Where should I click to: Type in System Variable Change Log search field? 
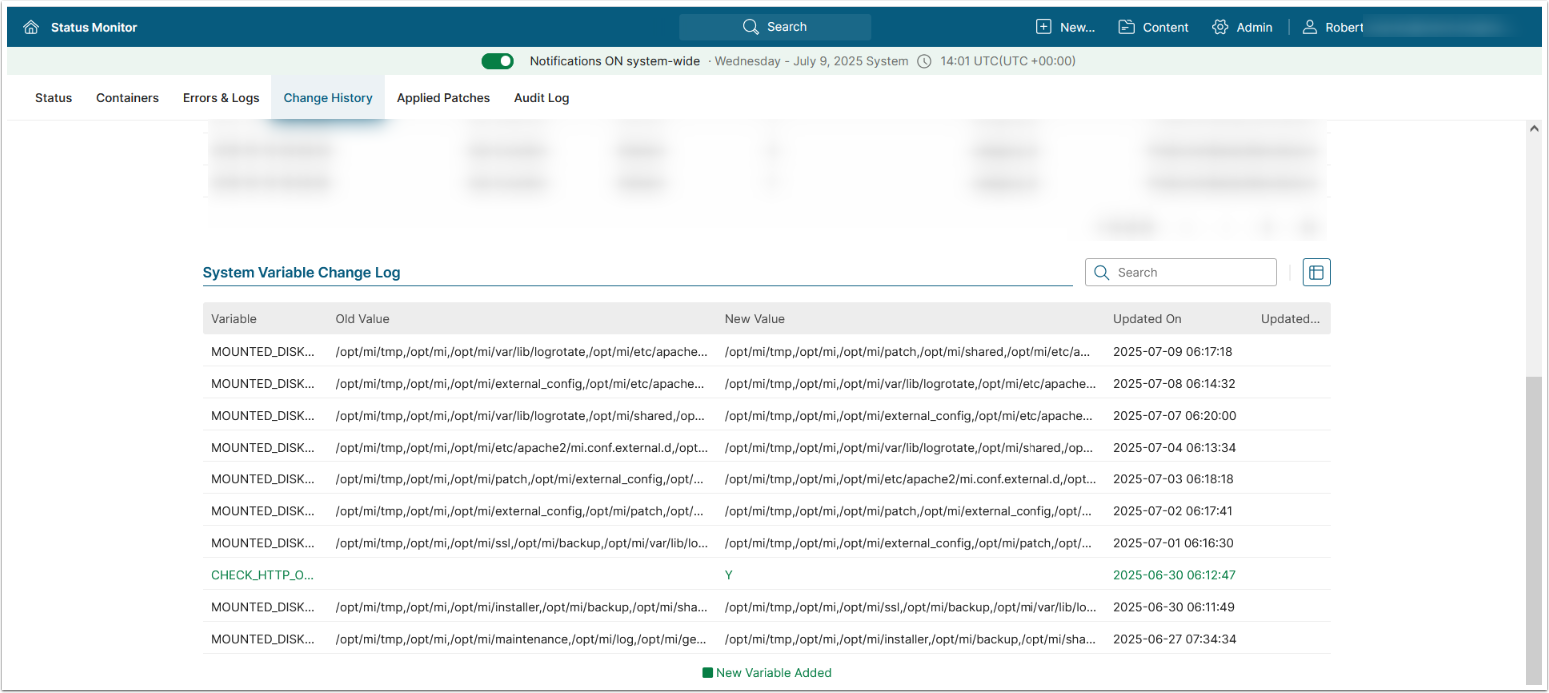[x=1190, y=272]
